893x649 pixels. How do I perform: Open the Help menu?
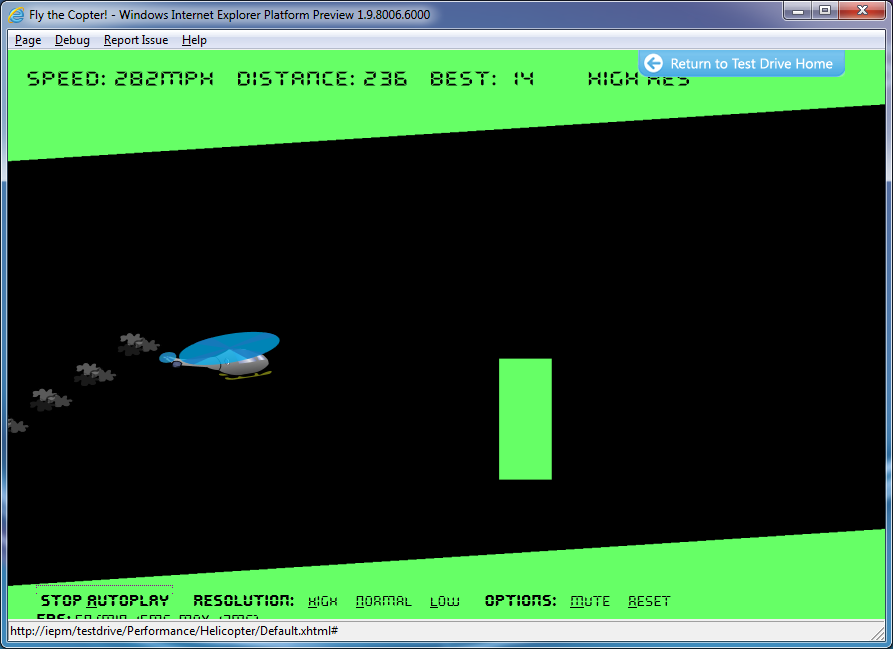click(x=194, y=40)
